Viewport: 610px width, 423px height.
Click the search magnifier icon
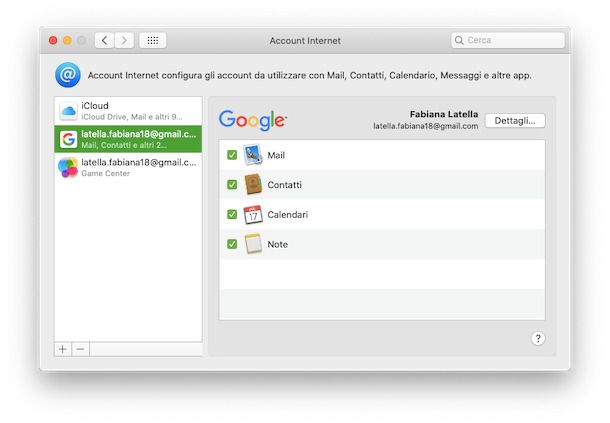[459, 40]
